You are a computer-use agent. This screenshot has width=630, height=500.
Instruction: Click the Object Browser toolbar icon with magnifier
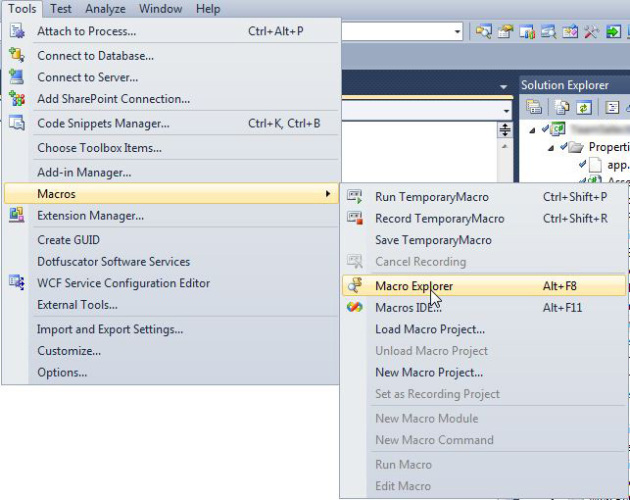548,31
